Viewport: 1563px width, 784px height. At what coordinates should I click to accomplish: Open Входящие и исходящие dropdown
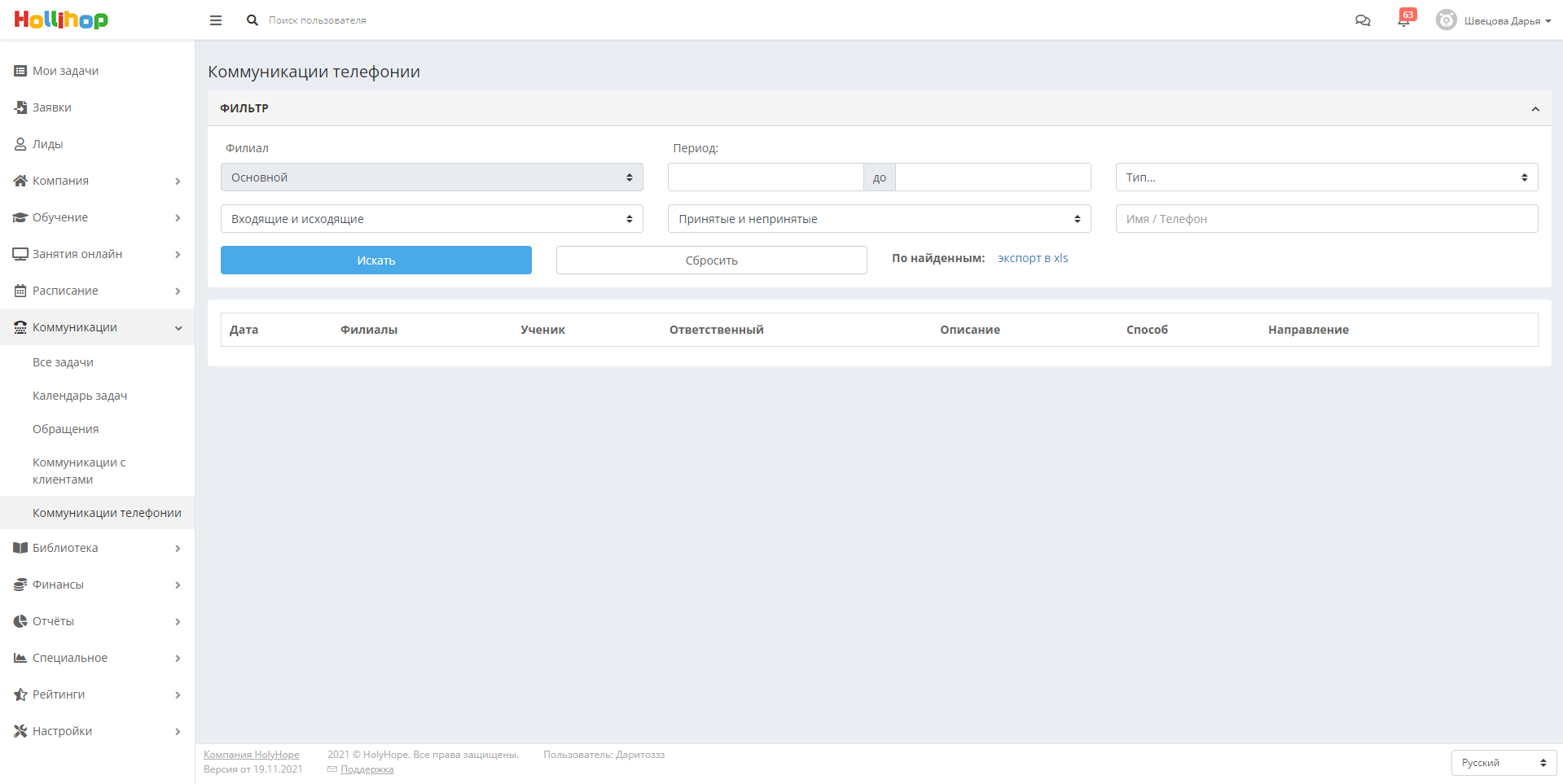point(432,219)
